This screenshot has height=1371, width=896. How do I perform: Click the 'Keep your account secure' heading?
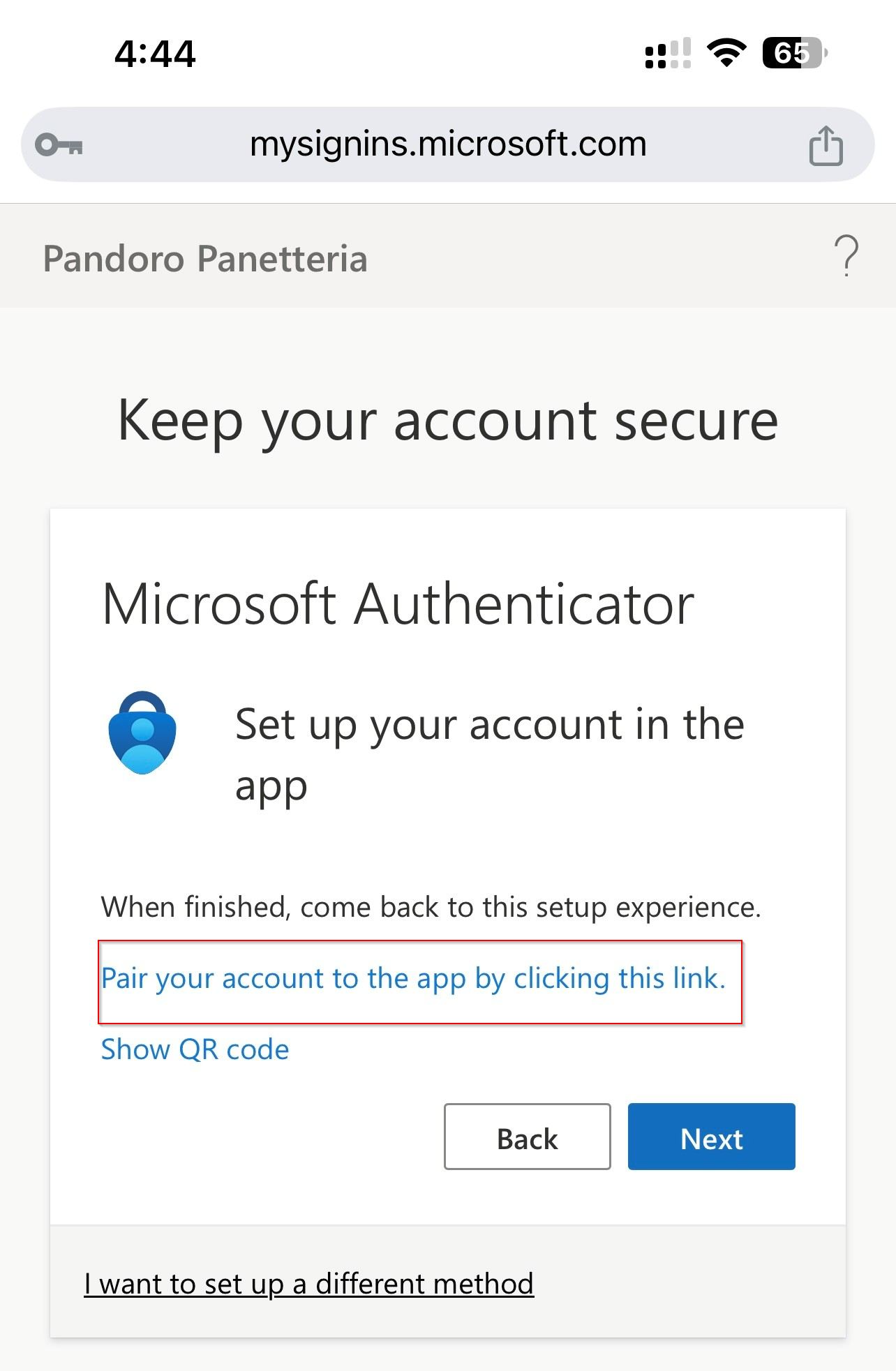tap(447, 421)
